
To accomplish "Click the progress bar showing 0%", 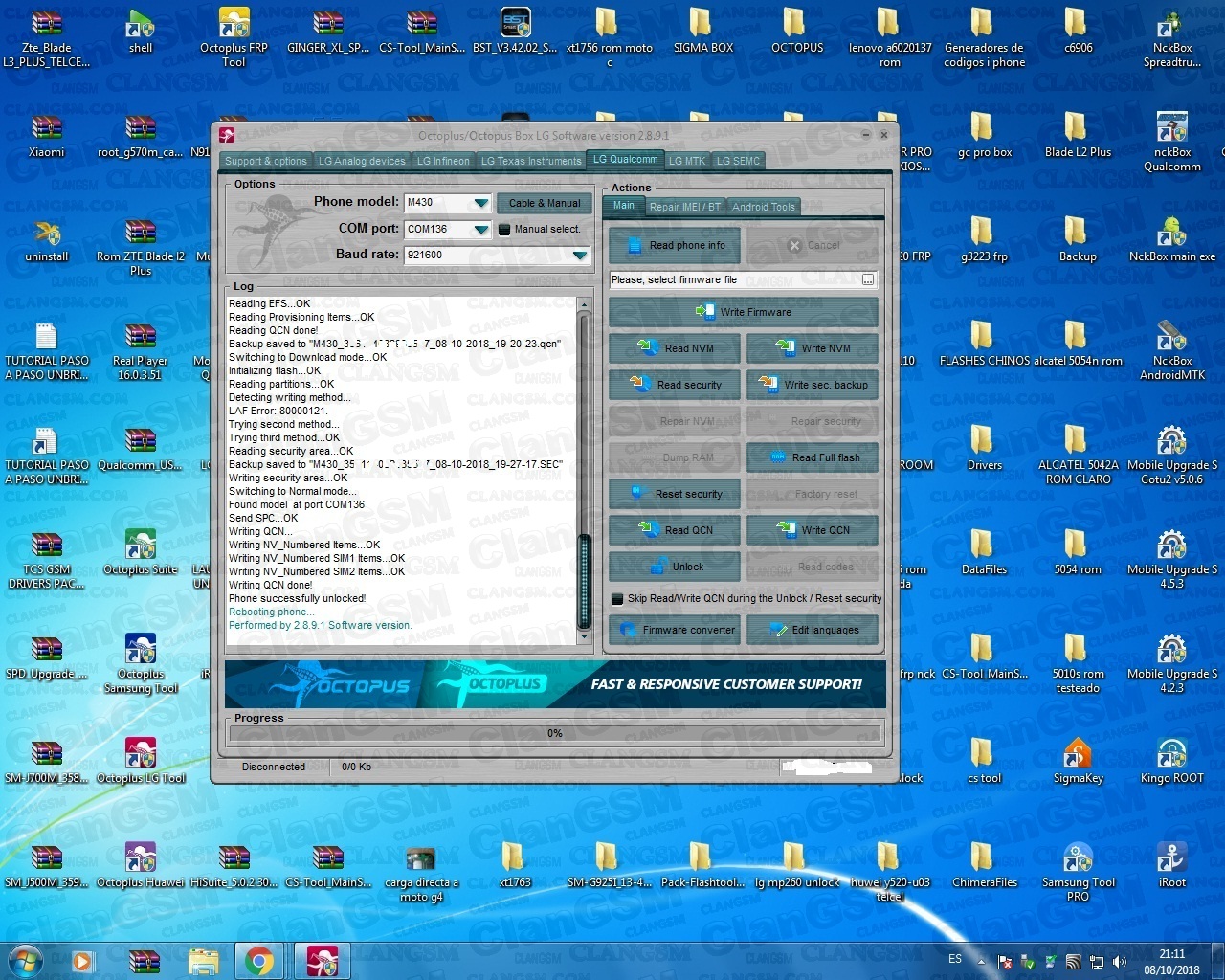I will click(x=555, y=733).
